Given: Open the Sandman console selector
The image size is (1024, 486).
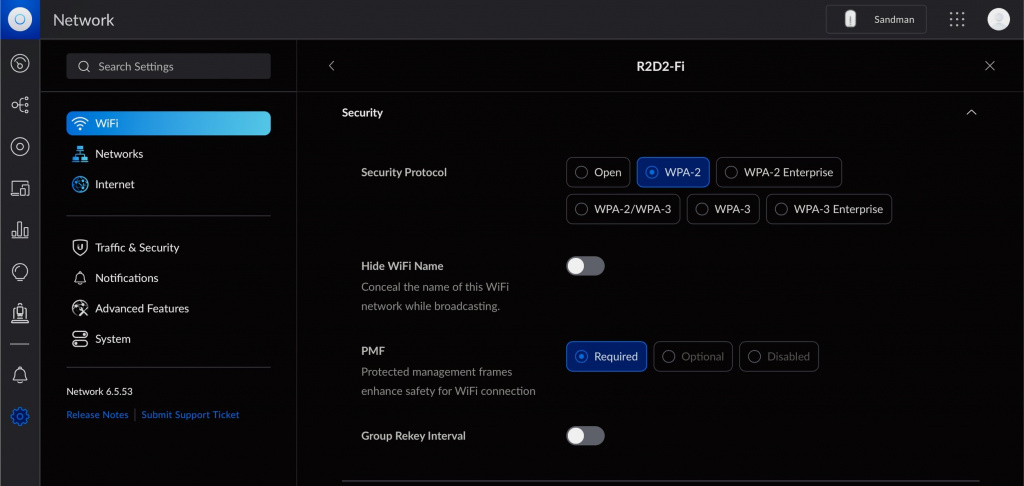Looking at the screenshot, I should pyautogui.click(x=876, y=20).
